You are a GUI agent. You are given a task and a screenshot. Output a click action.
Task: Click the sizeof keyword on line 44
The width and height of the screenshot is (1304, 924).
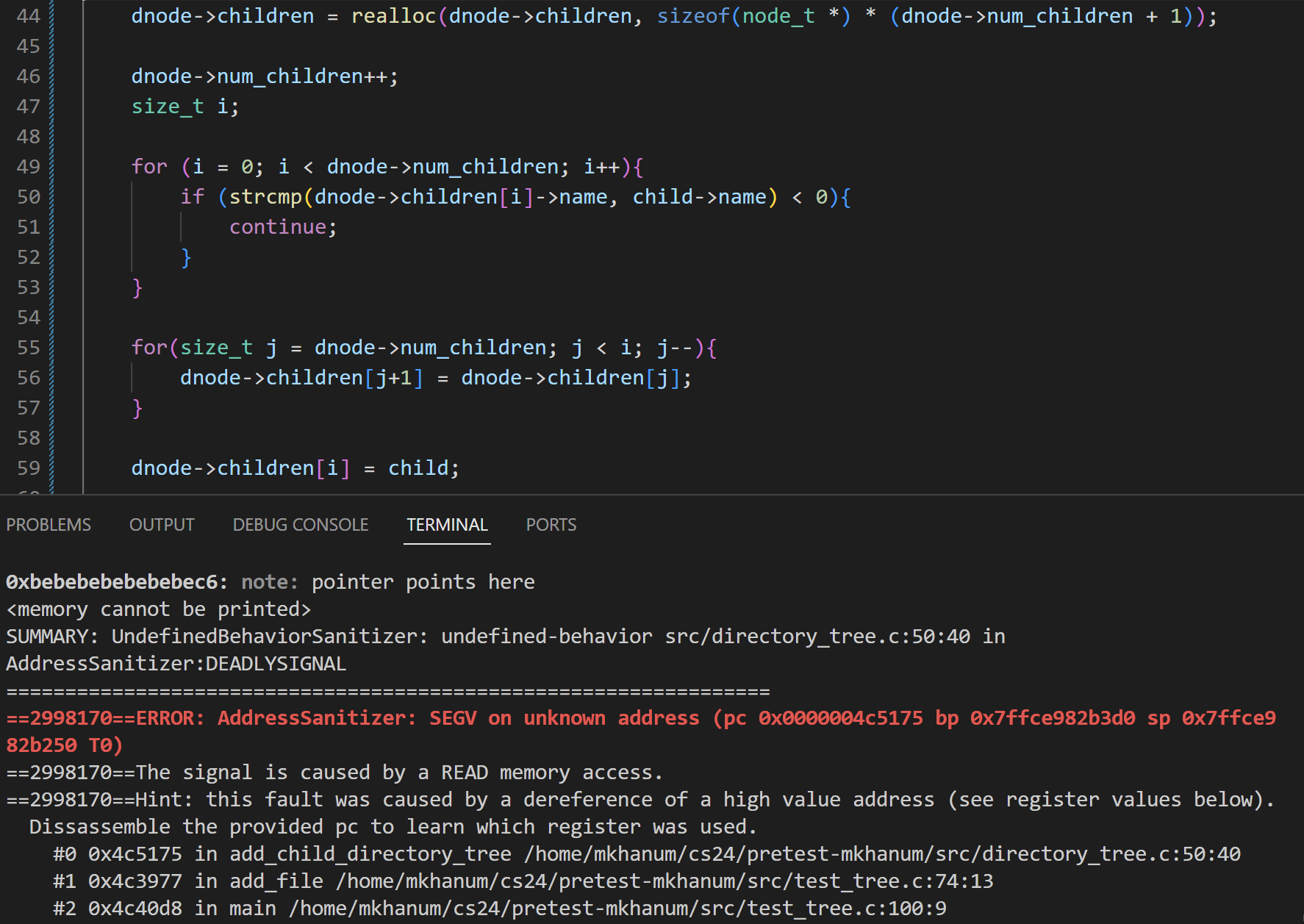(x=692, y=16)
